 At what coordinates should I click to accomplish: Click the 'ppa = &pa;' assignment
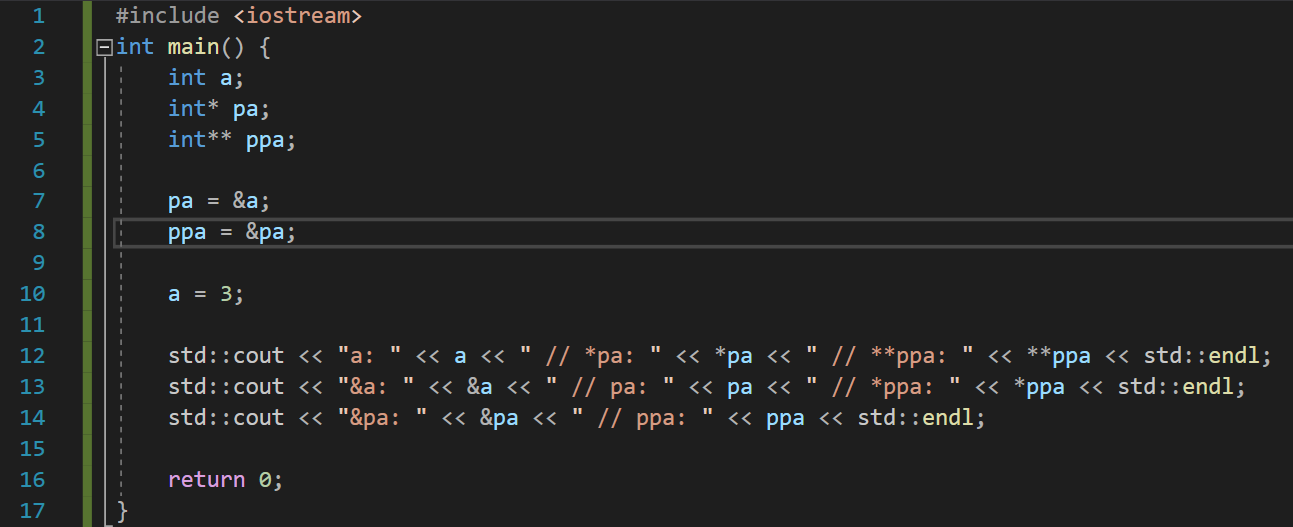232,232
